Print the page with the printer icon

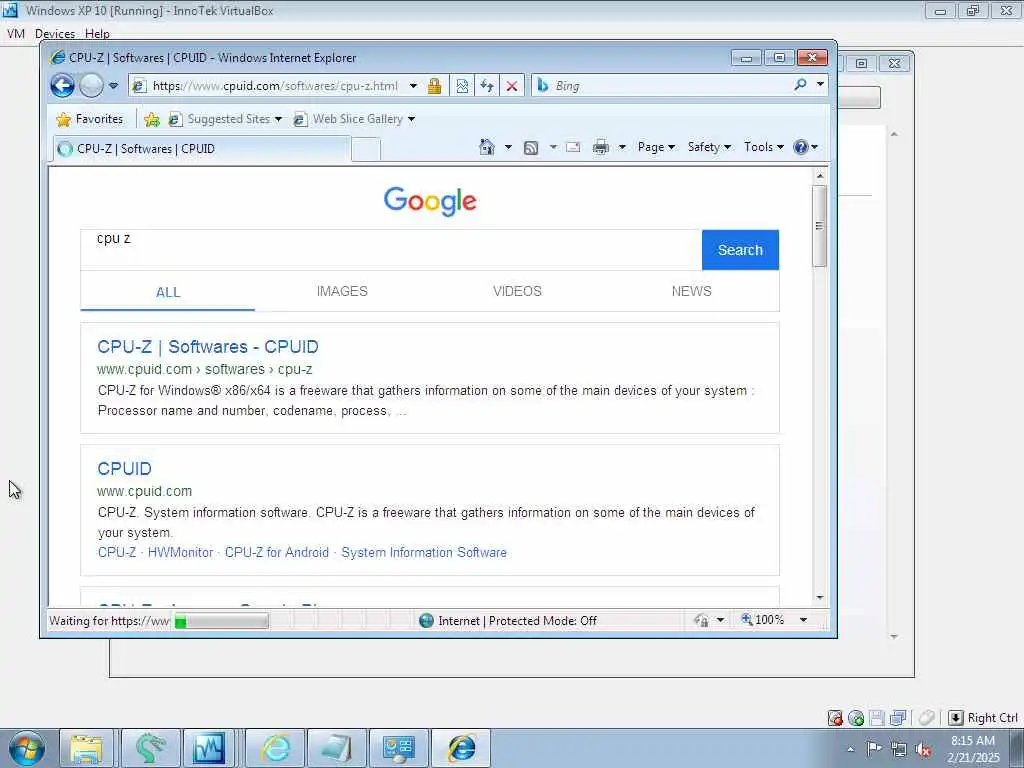pos(601,147)
